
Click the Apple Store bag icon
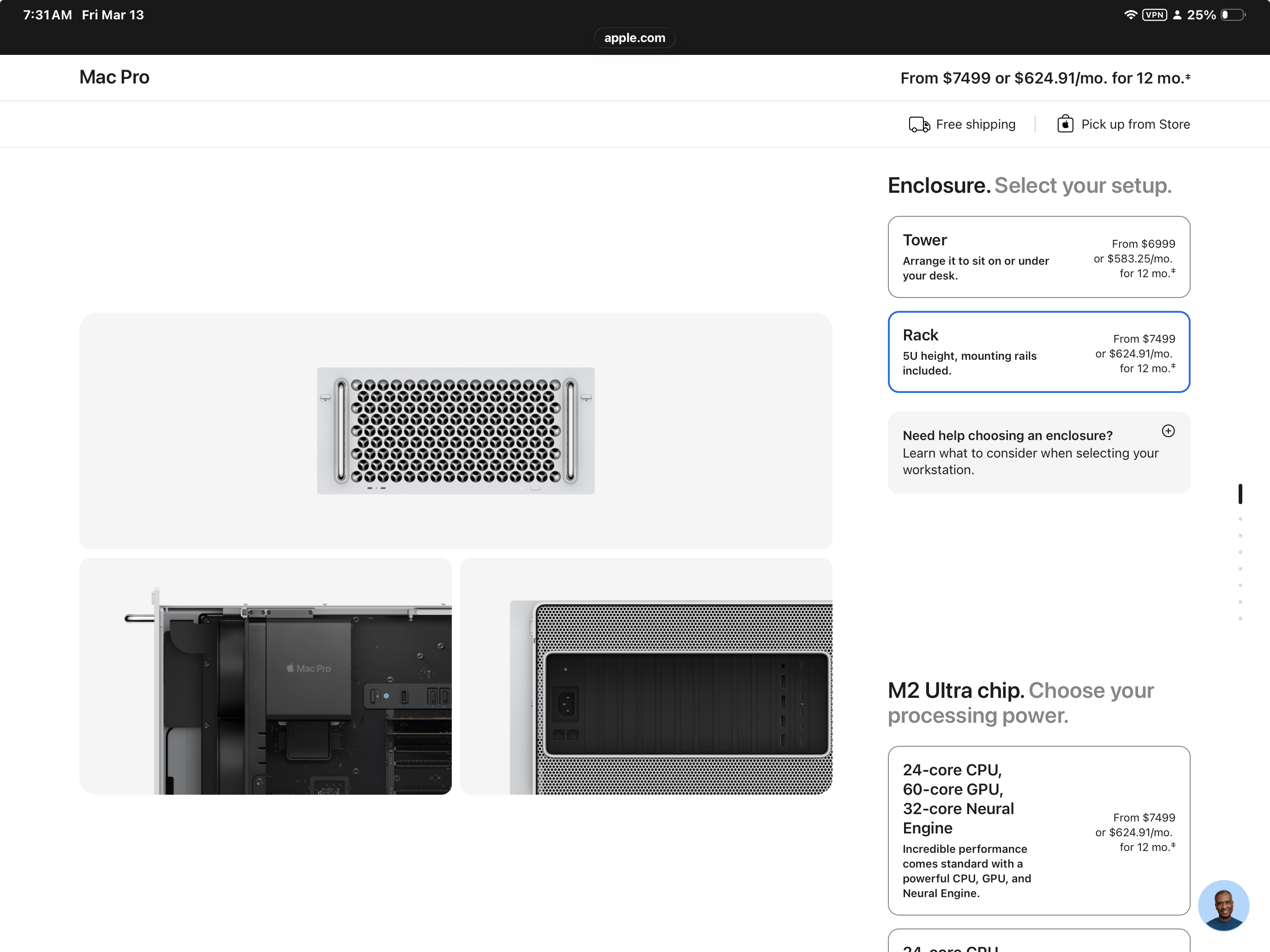pos(1065,124)
